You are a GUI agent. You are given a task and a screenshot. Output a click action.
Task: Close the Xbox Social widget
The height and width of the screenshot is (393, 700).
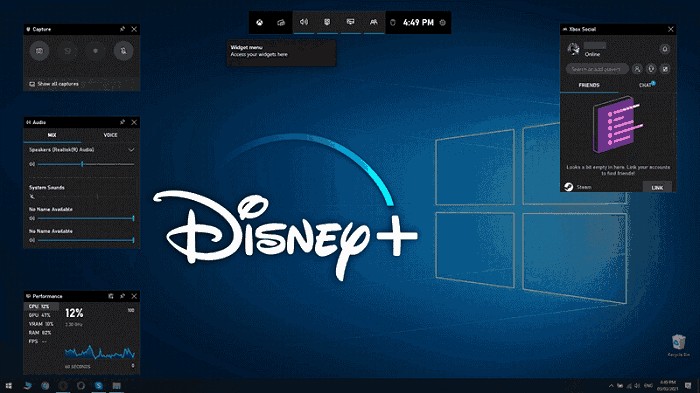pyautogui.click(x=671, y=29)
